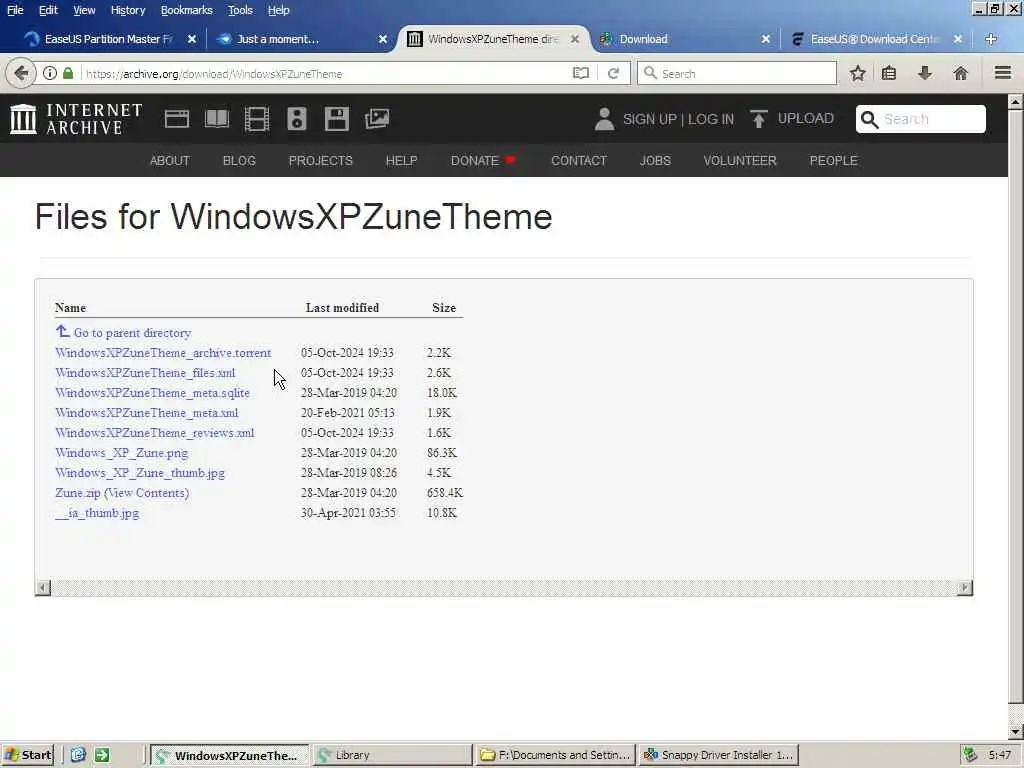Viewport: 1024px width, 768px height.
Task: Open the CONTACT nav link
Action: [579, 161]
